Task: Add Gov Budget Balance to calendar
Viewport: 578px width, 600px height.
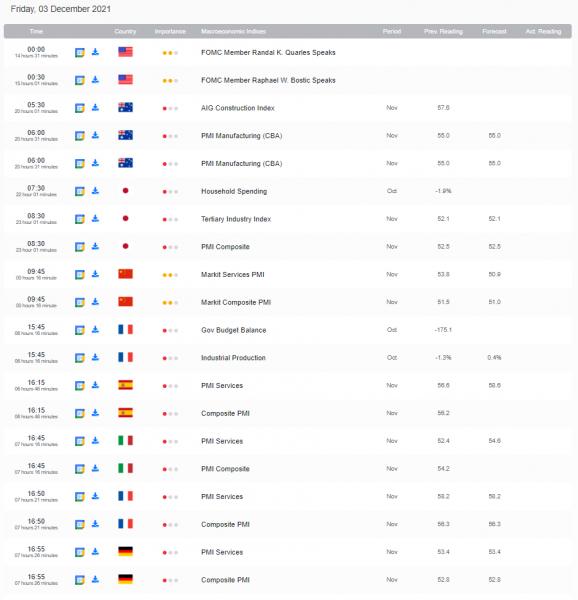Action: (80, 330)
